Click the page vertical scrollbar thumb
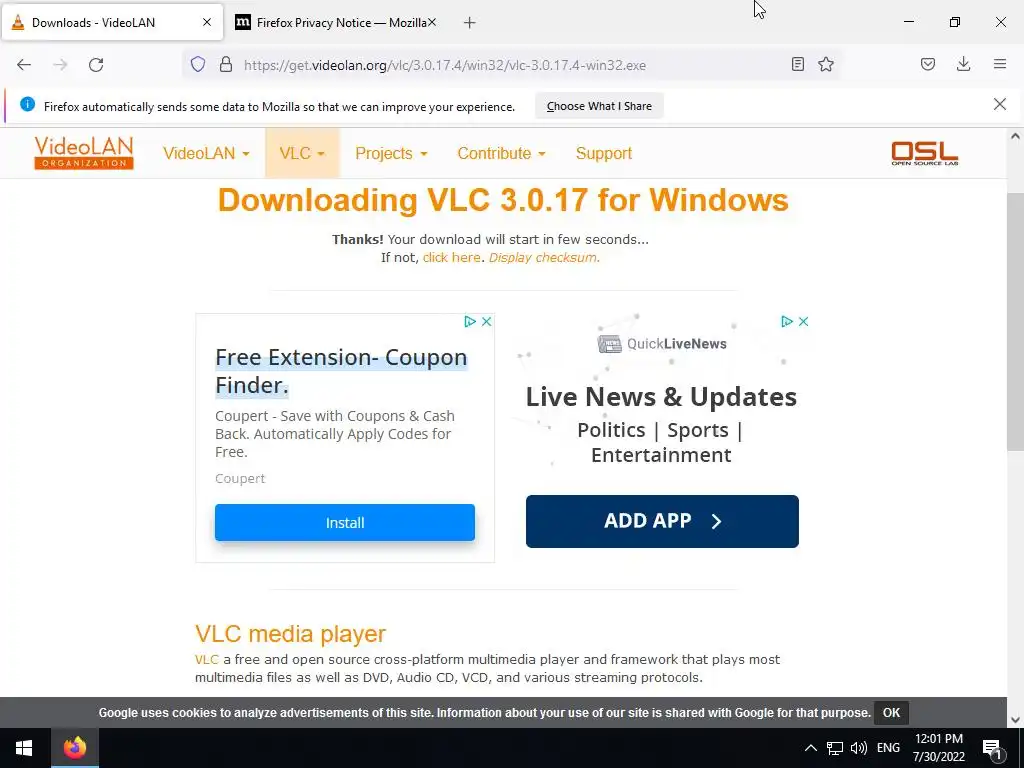The height and width of the screenshot is (768, 1024). [1015, 322]
